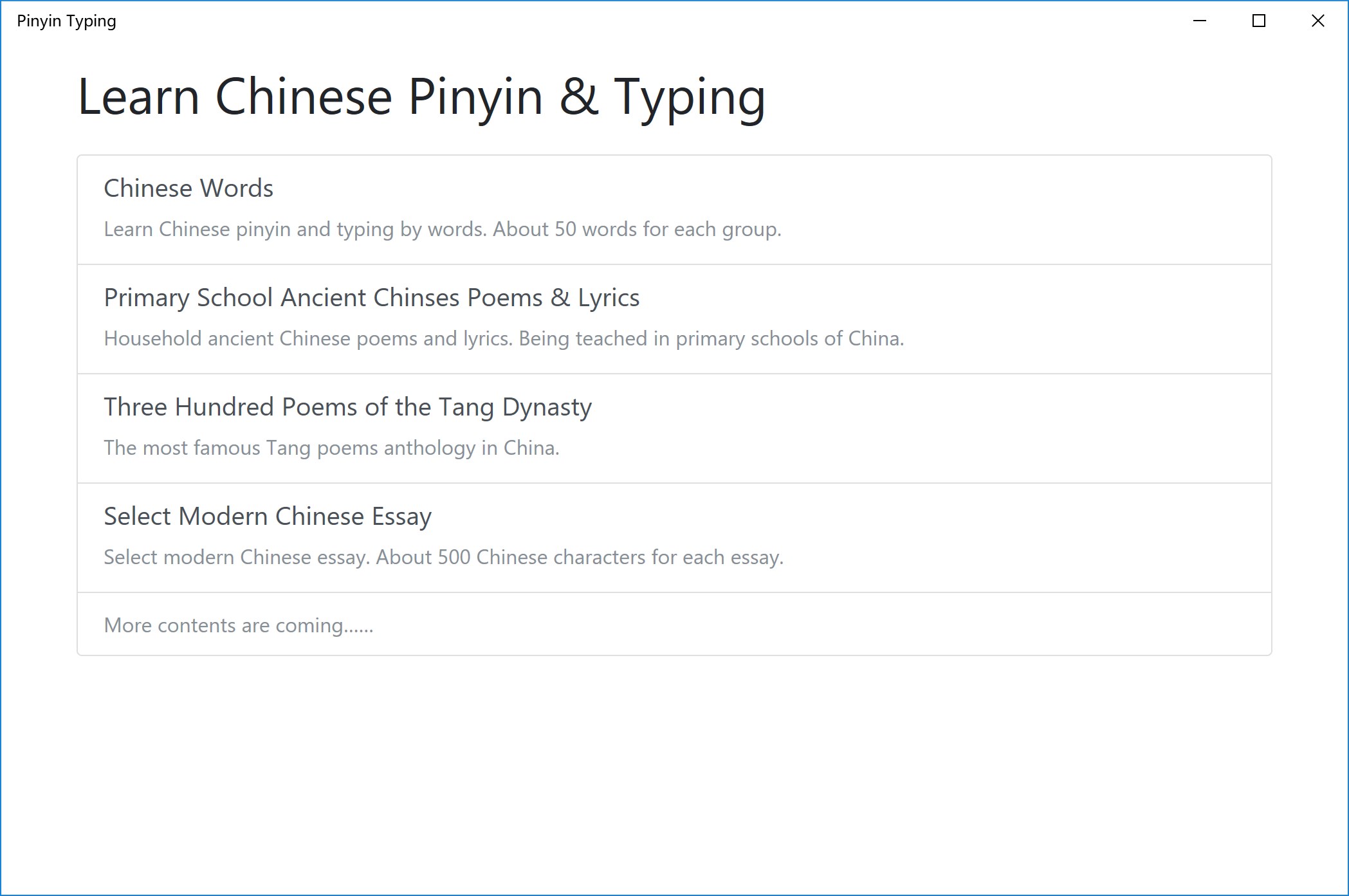The width and height of the screenshot is (1349, 896).
Task: Minimize the Pinyin Typing window
Action: 1199,21
